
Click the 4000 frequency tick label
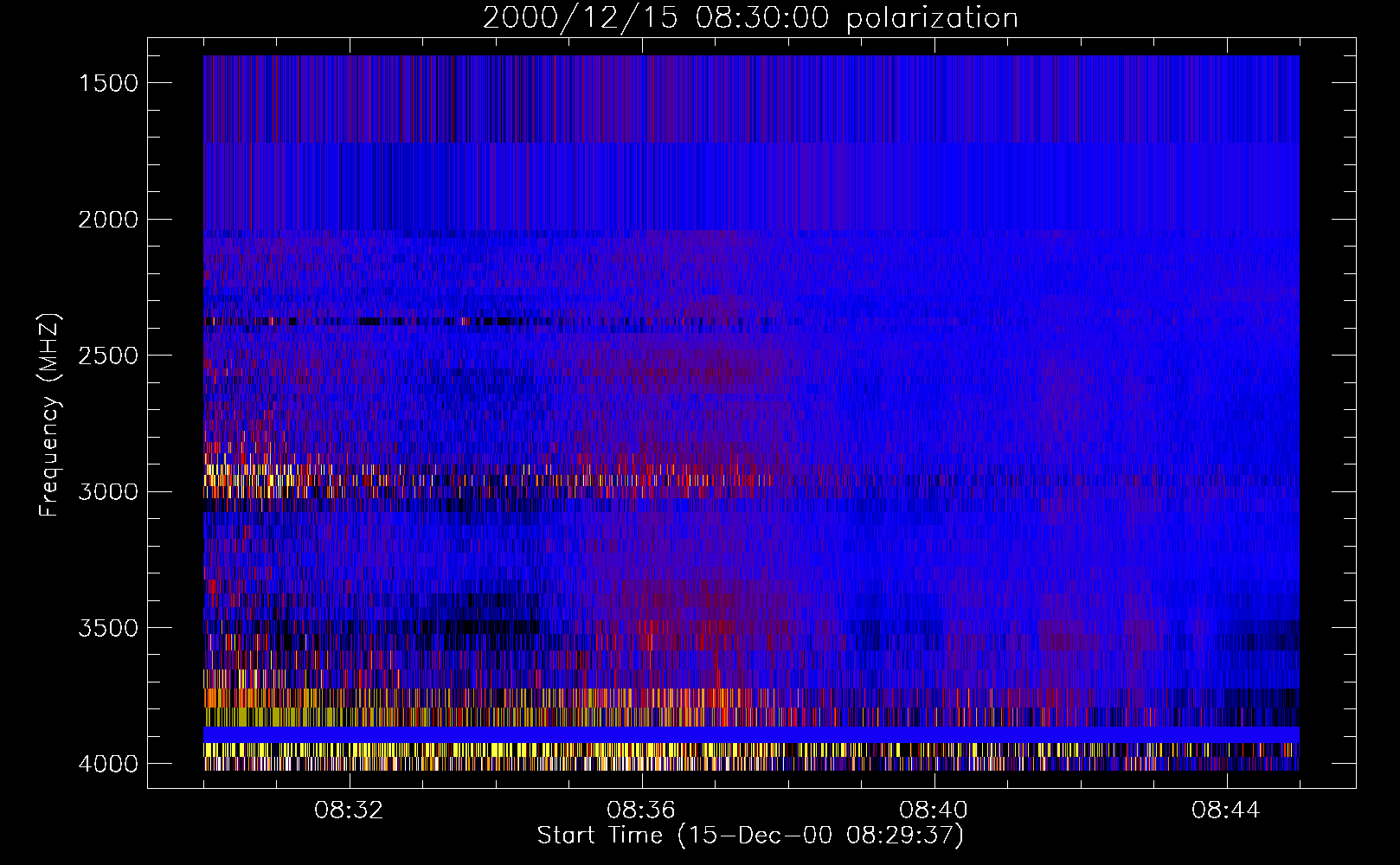click(108, 764)
